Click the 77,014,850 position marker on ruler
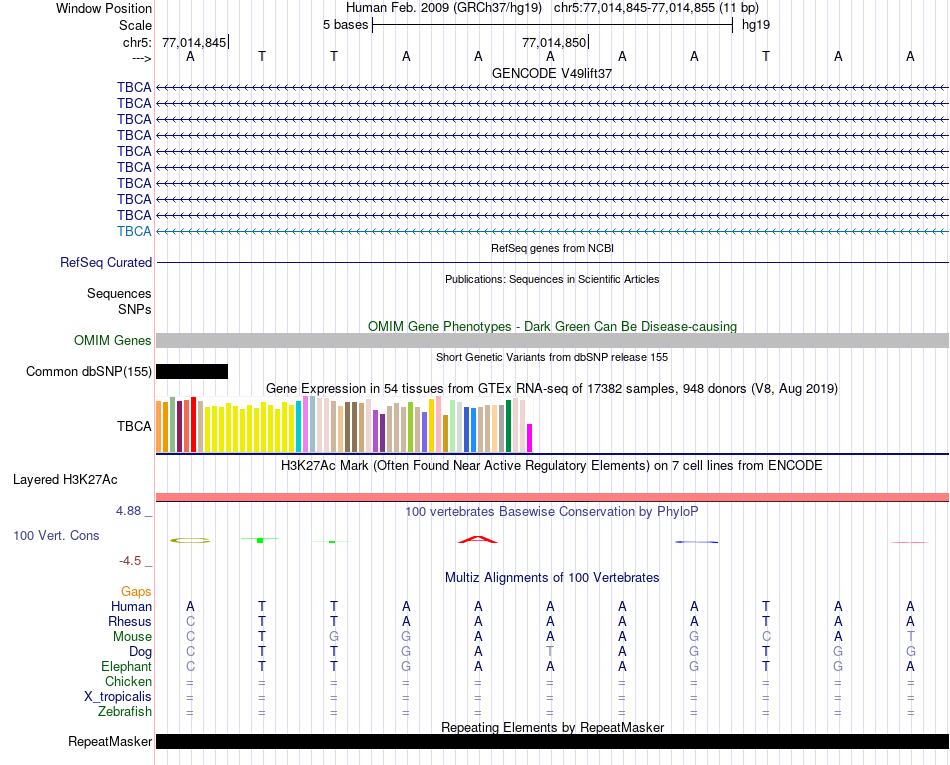Image resolution: width=950 pixels, height=765 pixels. [x=555, y=42]
